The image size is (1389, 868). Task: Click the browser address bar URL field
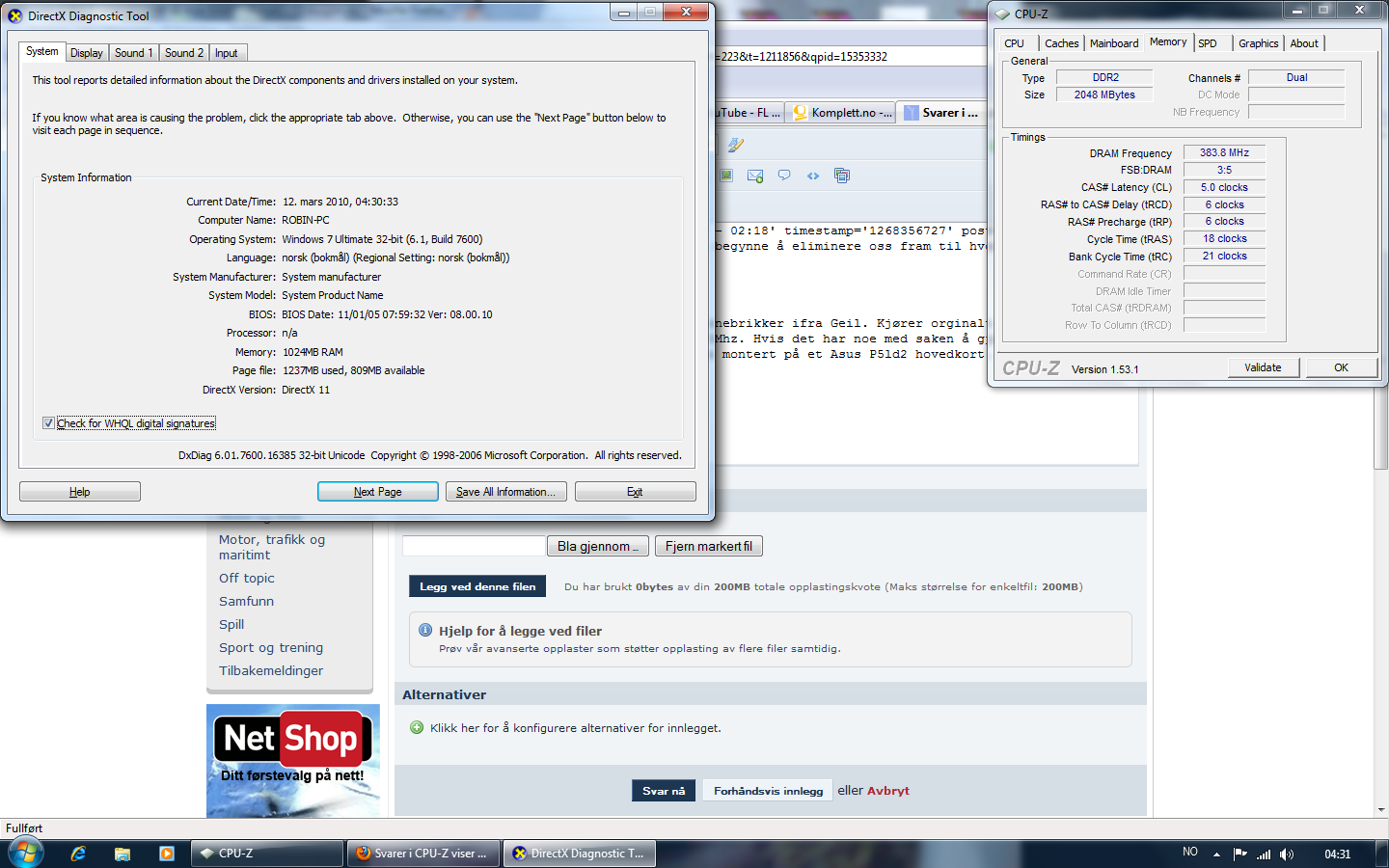[849, 57]
